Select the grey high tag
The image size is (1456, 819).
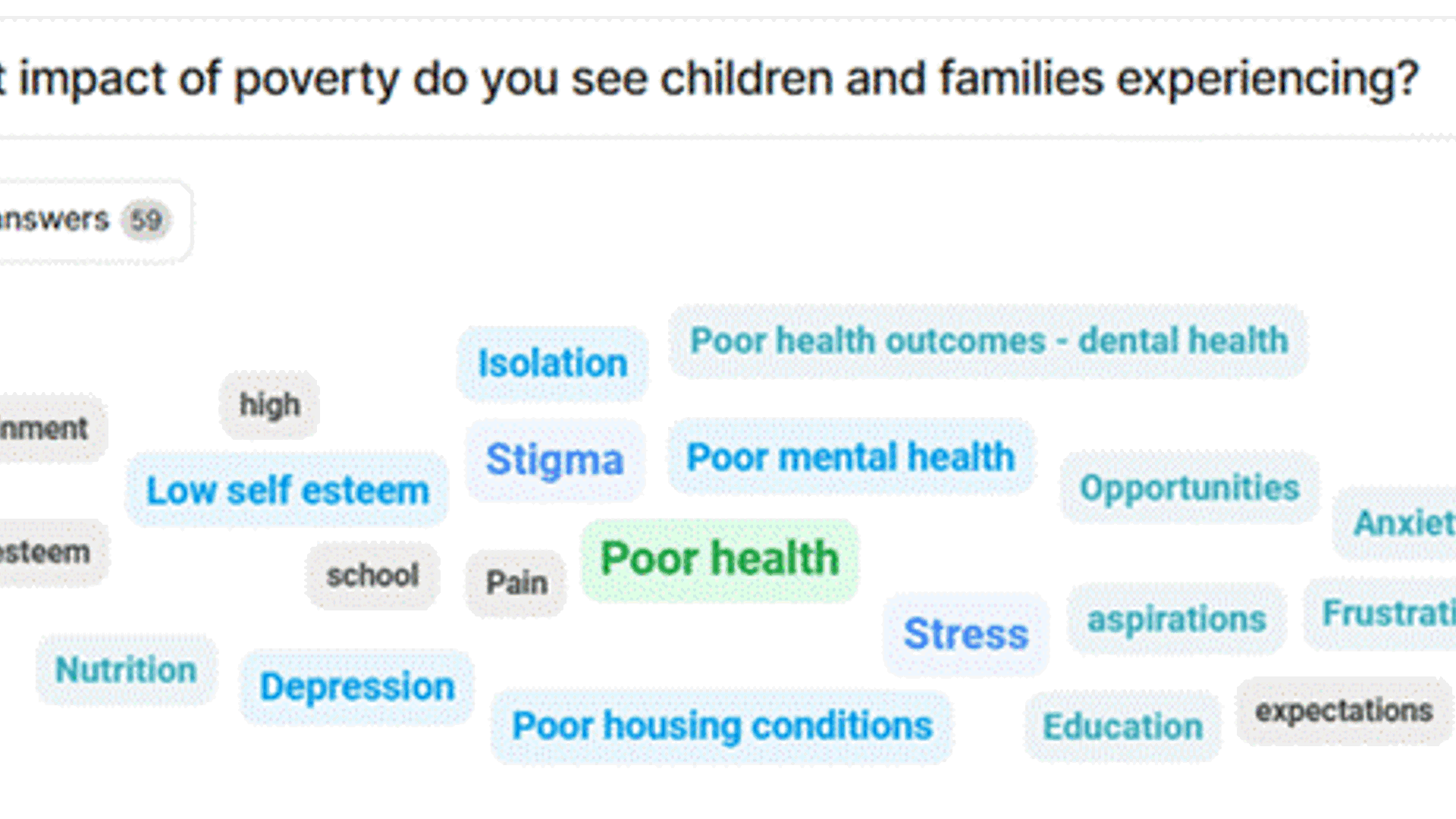pyautogui.click(x=269, y=405)
